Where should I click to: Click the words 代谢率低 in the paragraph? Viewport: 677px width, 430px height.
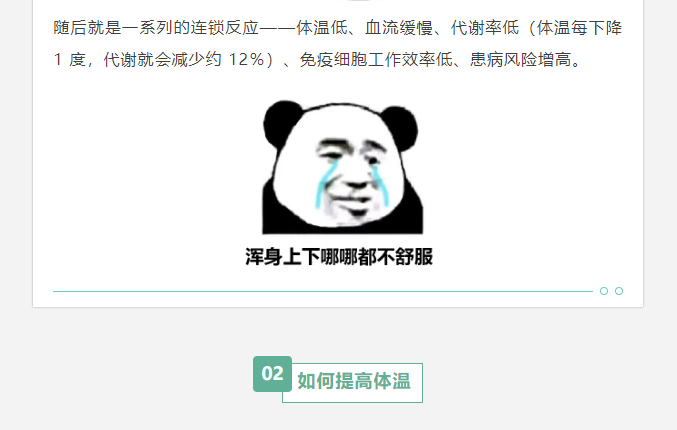(x=485, y=28)
